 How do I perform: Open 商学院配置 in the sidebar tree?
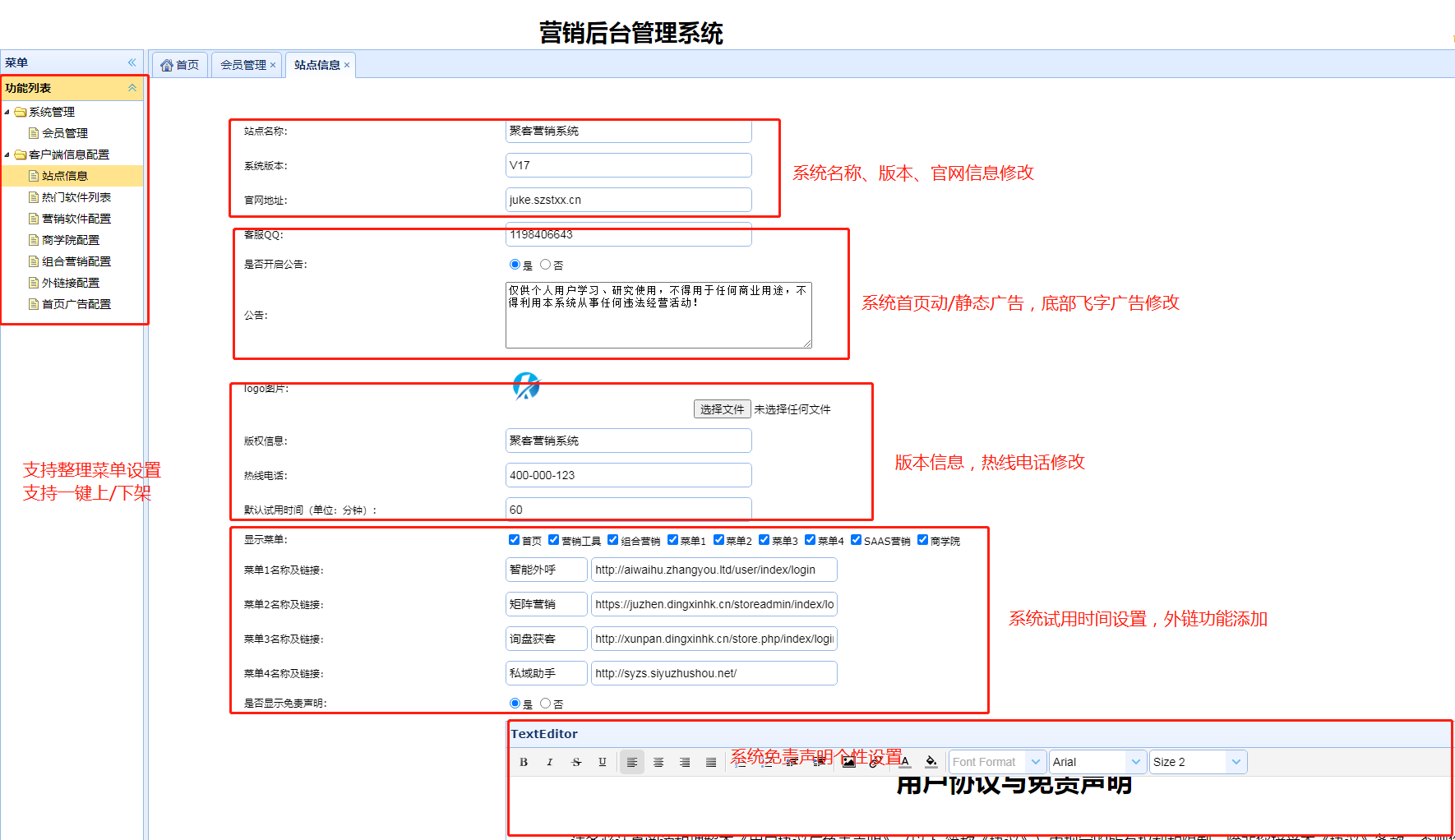pos(71,240)
